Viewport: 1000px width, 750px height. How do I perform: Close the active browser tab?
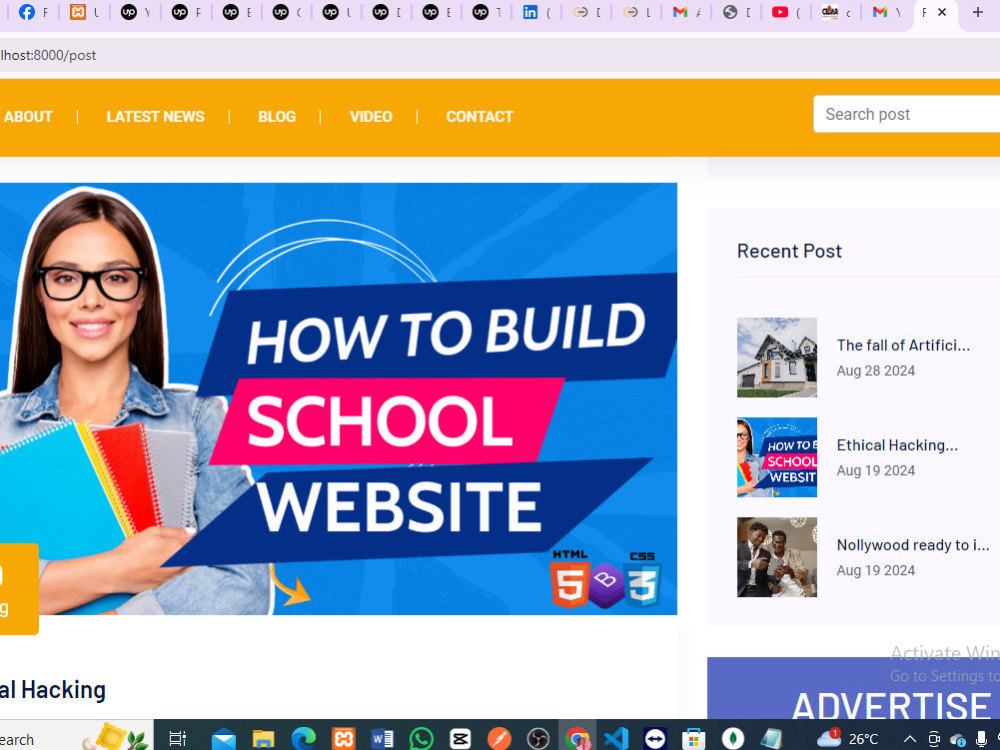click(x=941, y=12)
